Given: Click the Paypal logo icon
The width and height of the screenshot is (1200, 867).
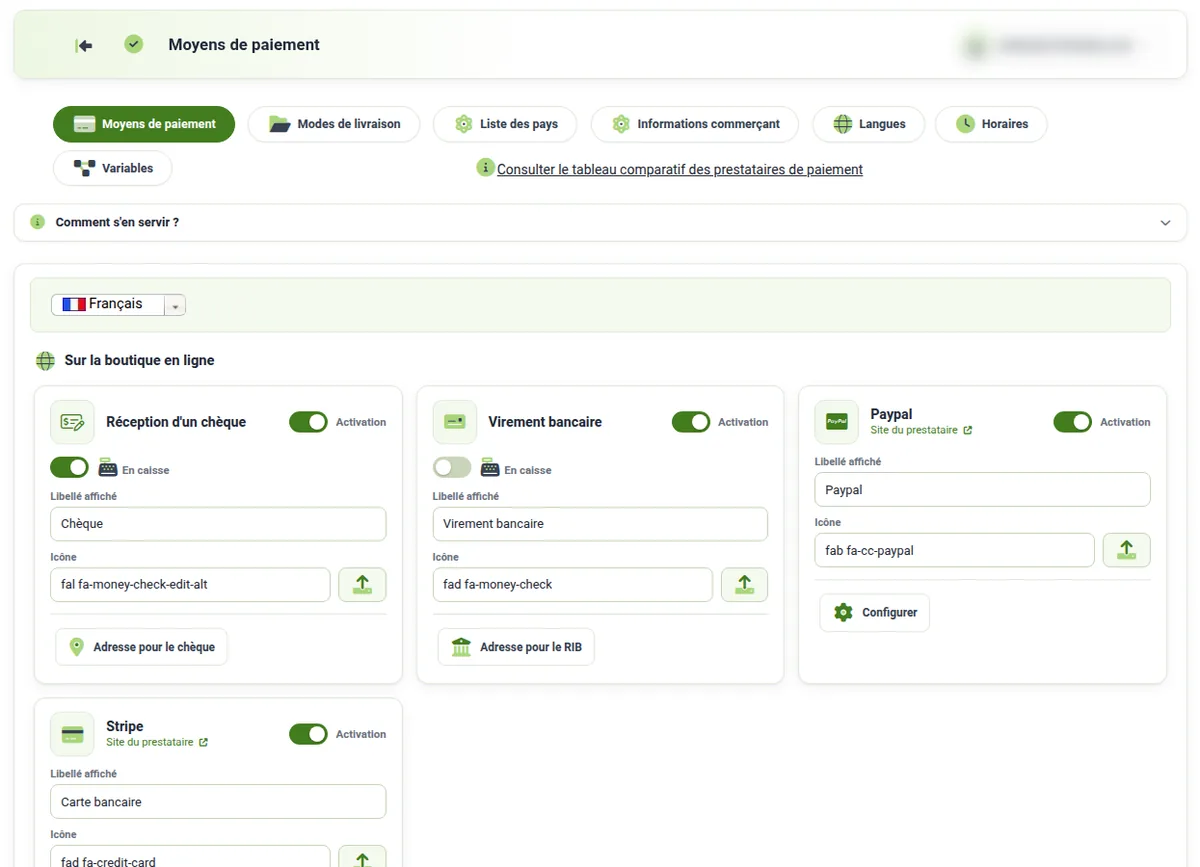Looking at the screenshot, I should pos(836,422).
